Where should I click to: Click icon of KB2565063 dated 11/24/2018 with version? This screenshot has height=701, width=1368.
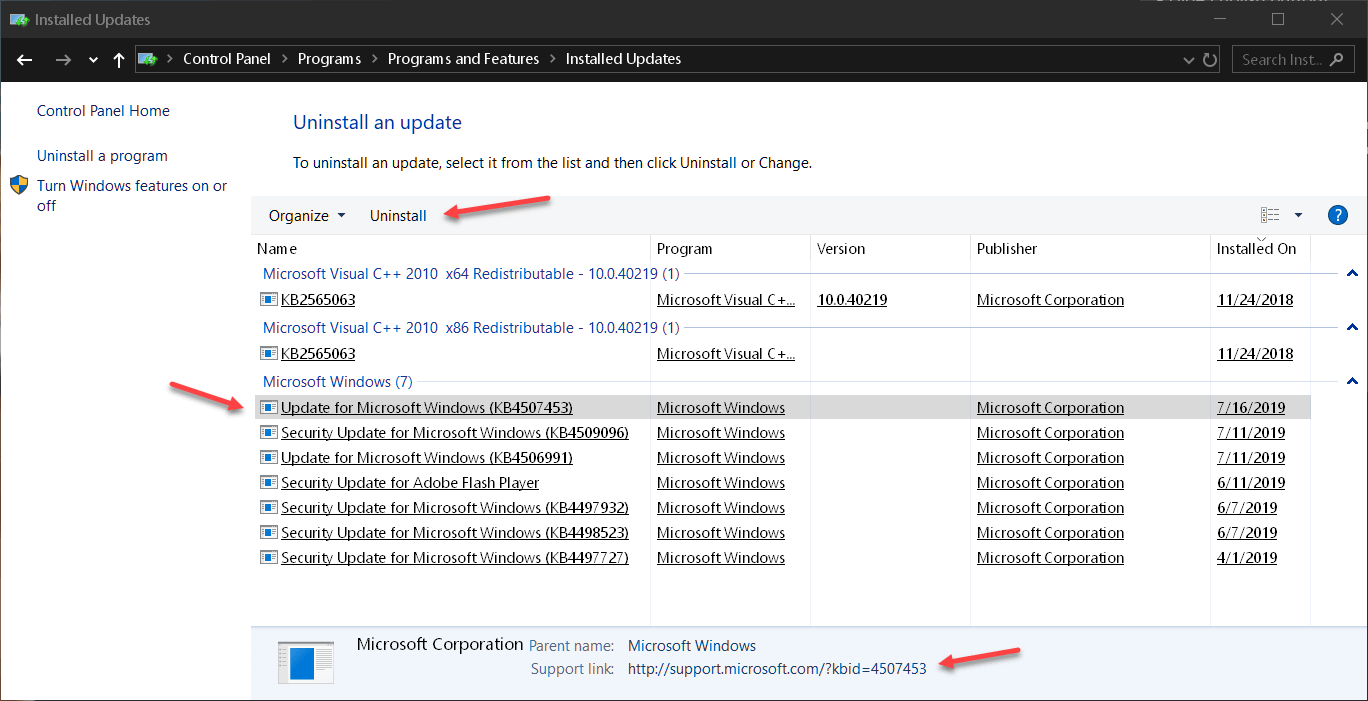tap(269, 299)
